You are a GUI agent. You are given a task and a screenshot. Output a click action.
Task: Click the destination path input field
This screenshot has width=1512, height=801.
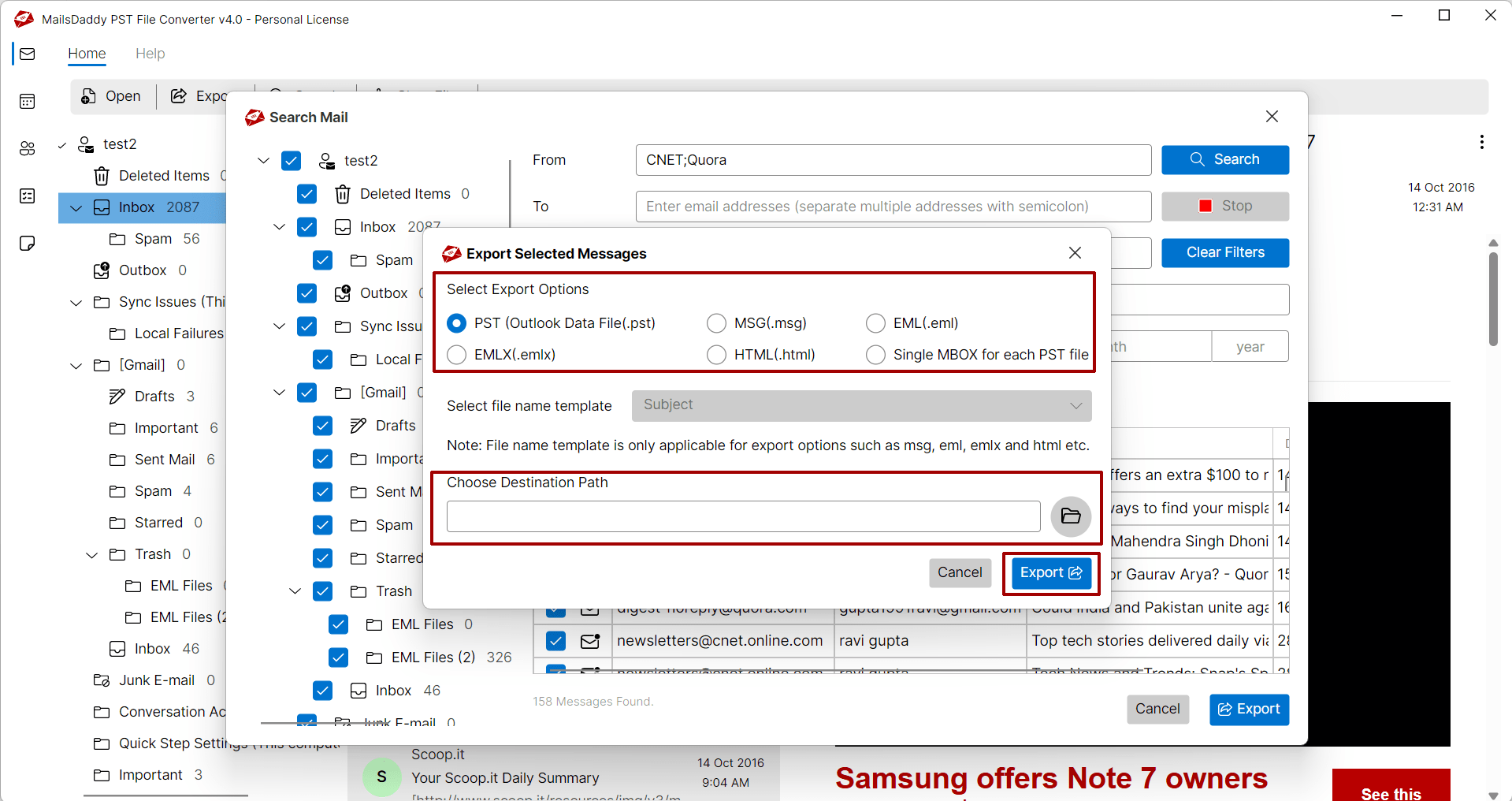tap(743, 516)
